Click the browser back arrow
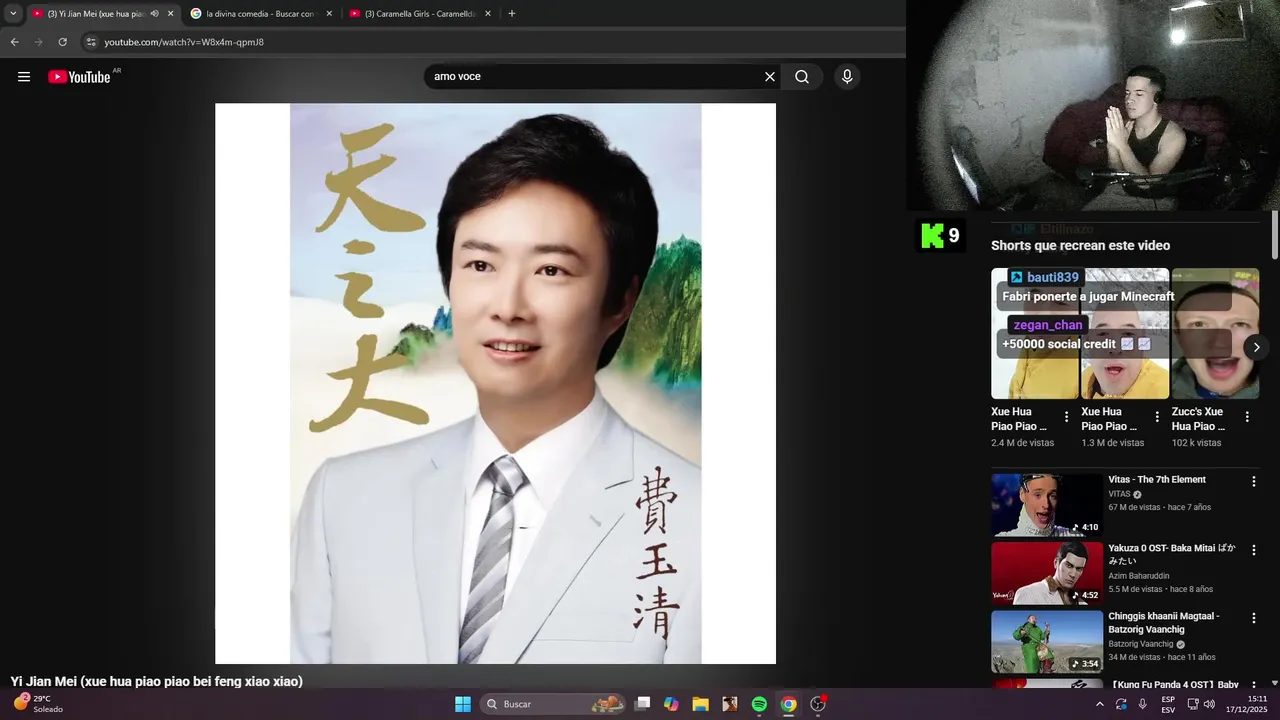The image size is (1280, 720). (x=14, y=42)
